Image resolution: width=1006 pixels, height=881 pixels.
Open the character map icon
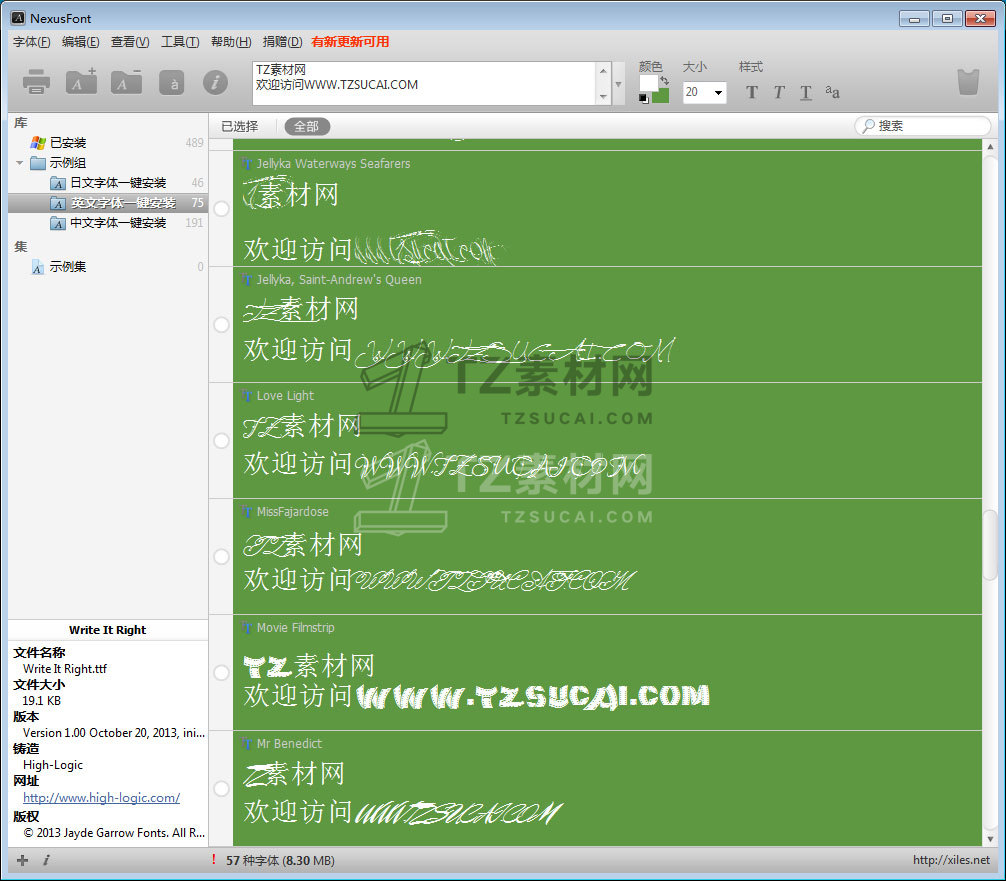(x=172, y=83)
